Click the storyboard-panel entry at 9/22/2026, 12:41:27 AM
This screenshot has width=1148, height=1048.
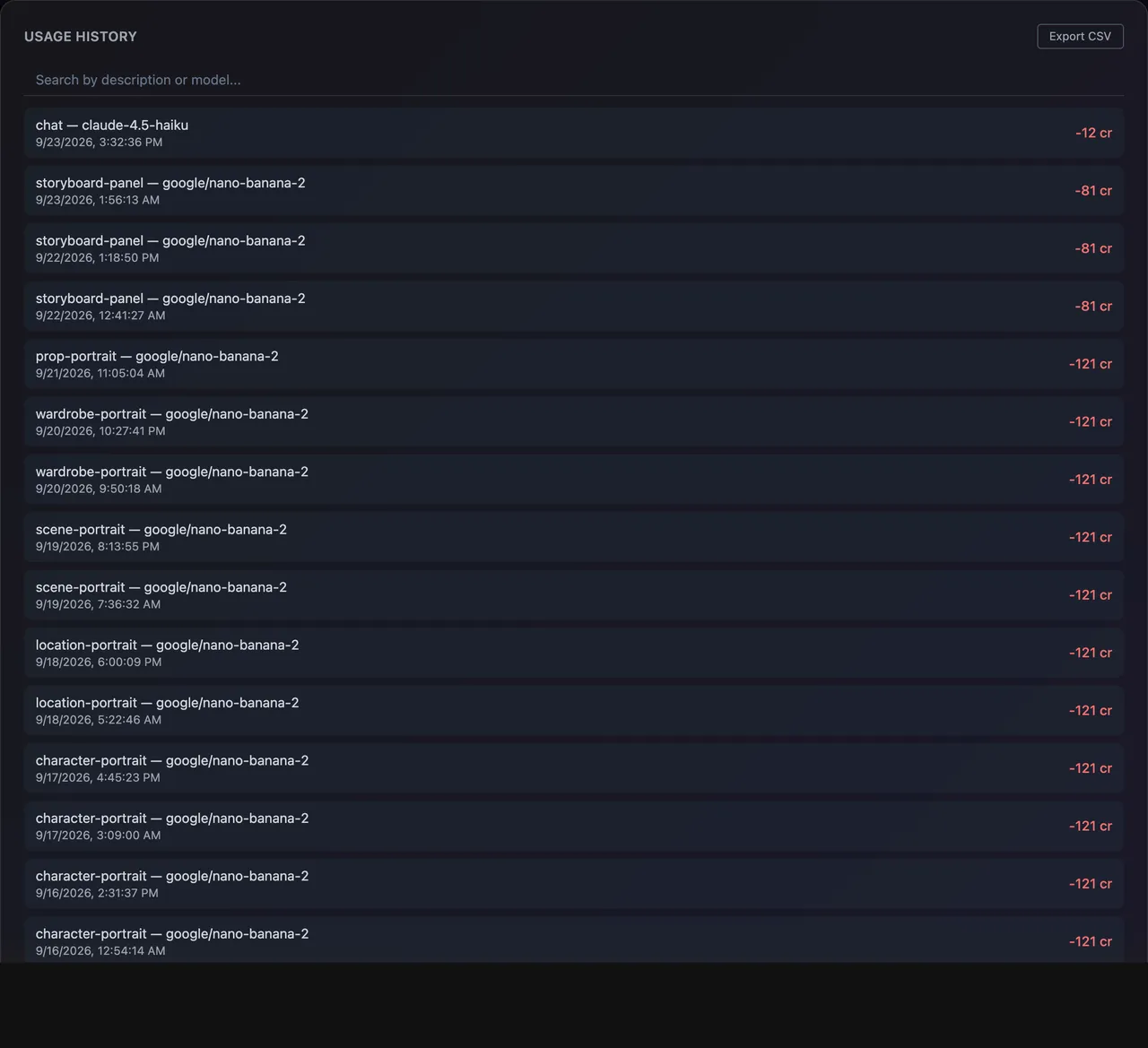coord(574,307)
